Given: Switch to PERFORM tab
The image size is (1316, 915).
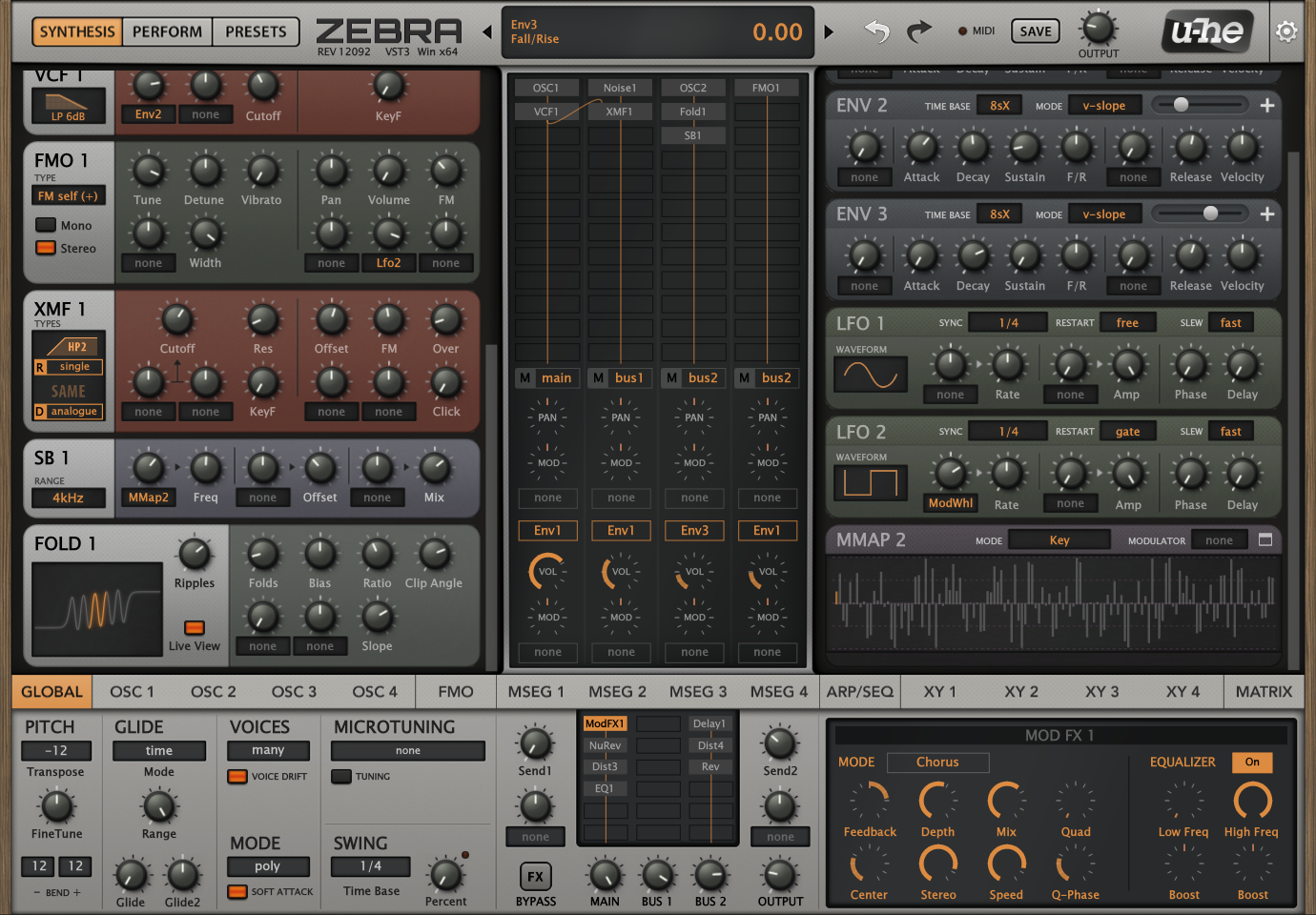Looking at the screenshot, I should (167, 31).
